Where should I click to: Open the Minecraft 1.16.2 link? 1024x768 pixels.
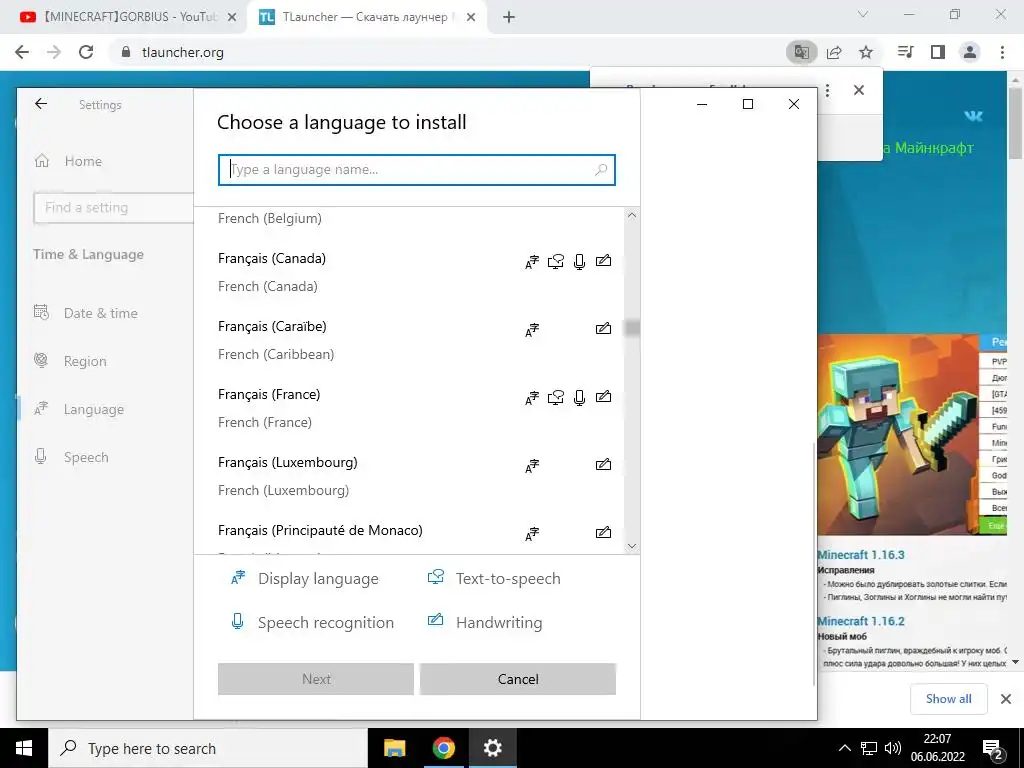click(861, 621)
